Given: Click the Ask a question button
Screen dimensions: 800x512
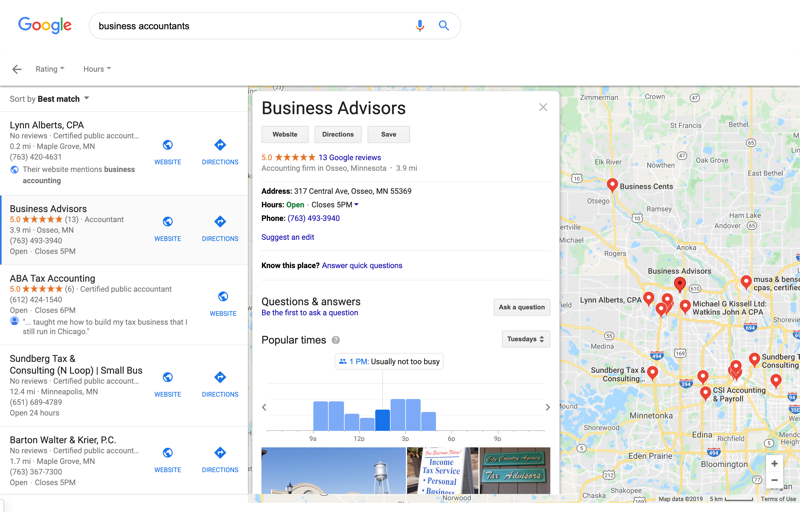Looking at the screenshot, I should [x=521, y=307].
